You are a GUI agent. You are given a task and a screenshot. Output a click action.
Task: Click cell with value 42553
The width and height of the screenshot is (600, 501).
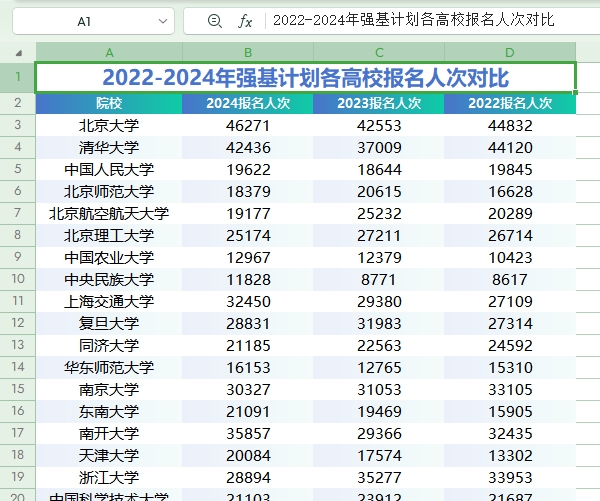tap(379, 126)
